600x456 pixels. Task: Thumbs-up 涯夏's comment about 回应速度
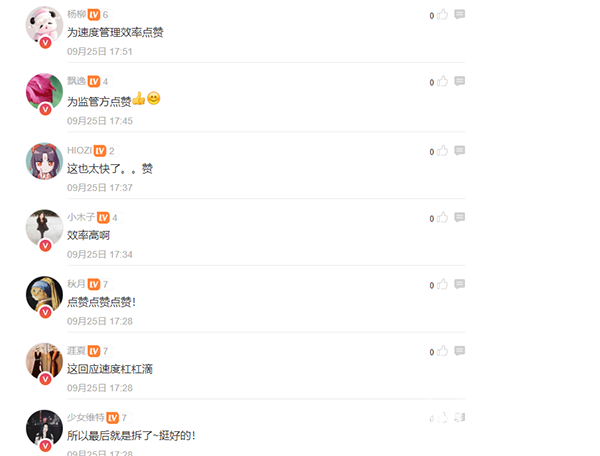pos(442,351)
